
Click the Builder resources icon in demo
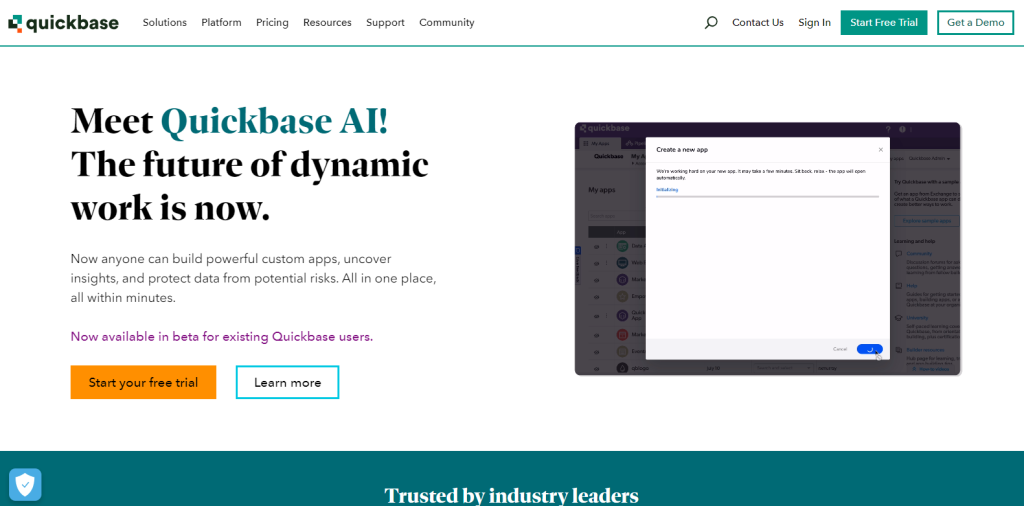(x=899, y=350)
